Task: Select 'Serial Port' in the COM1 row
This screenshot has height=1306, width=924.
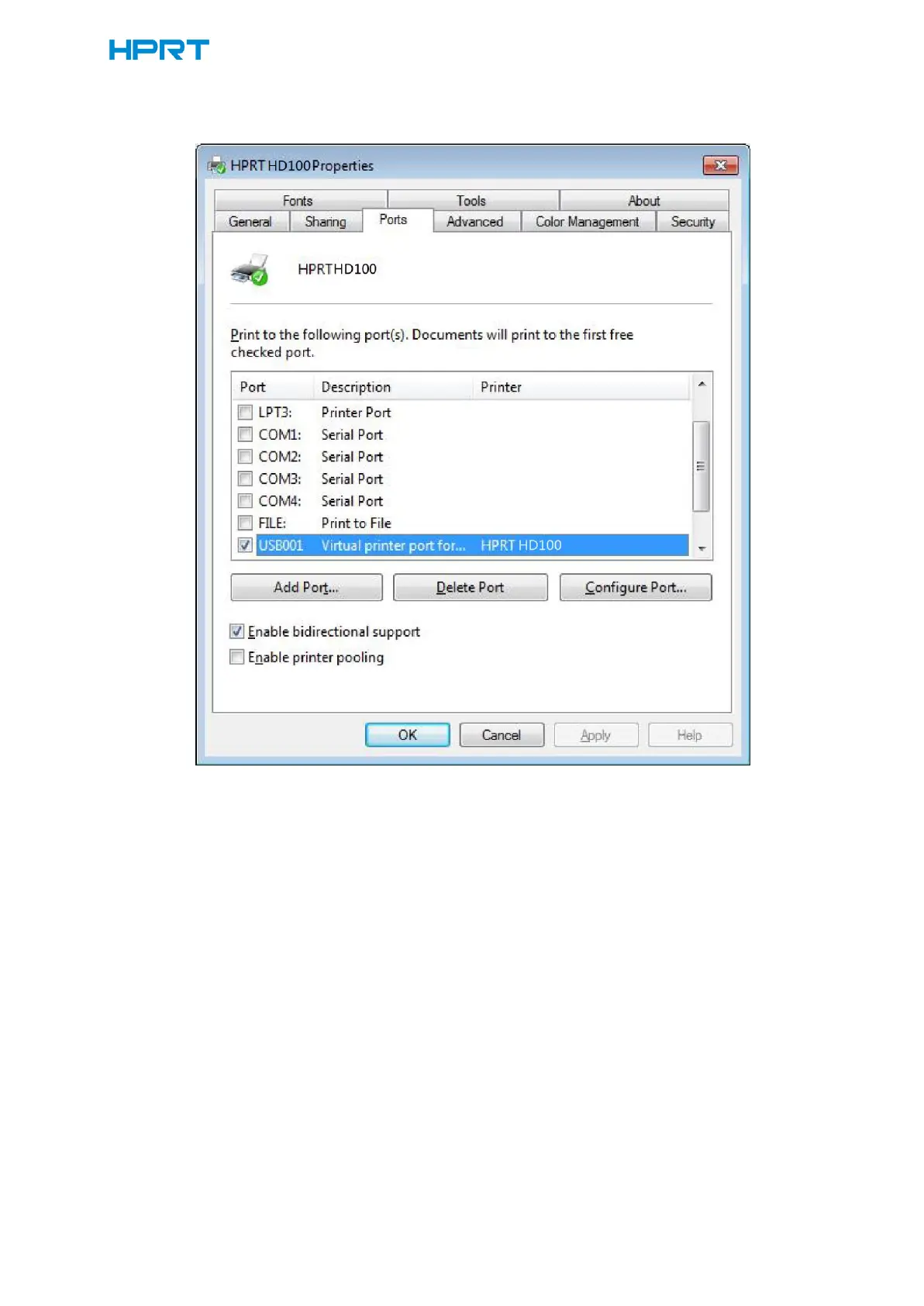Action: 353,434
